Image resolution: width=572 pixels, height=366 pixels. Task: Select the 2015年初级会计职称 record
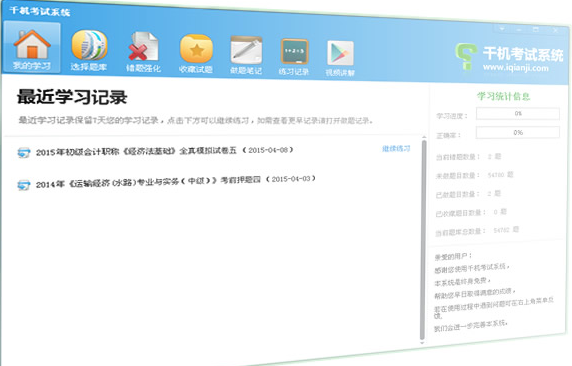pos(164,151)
